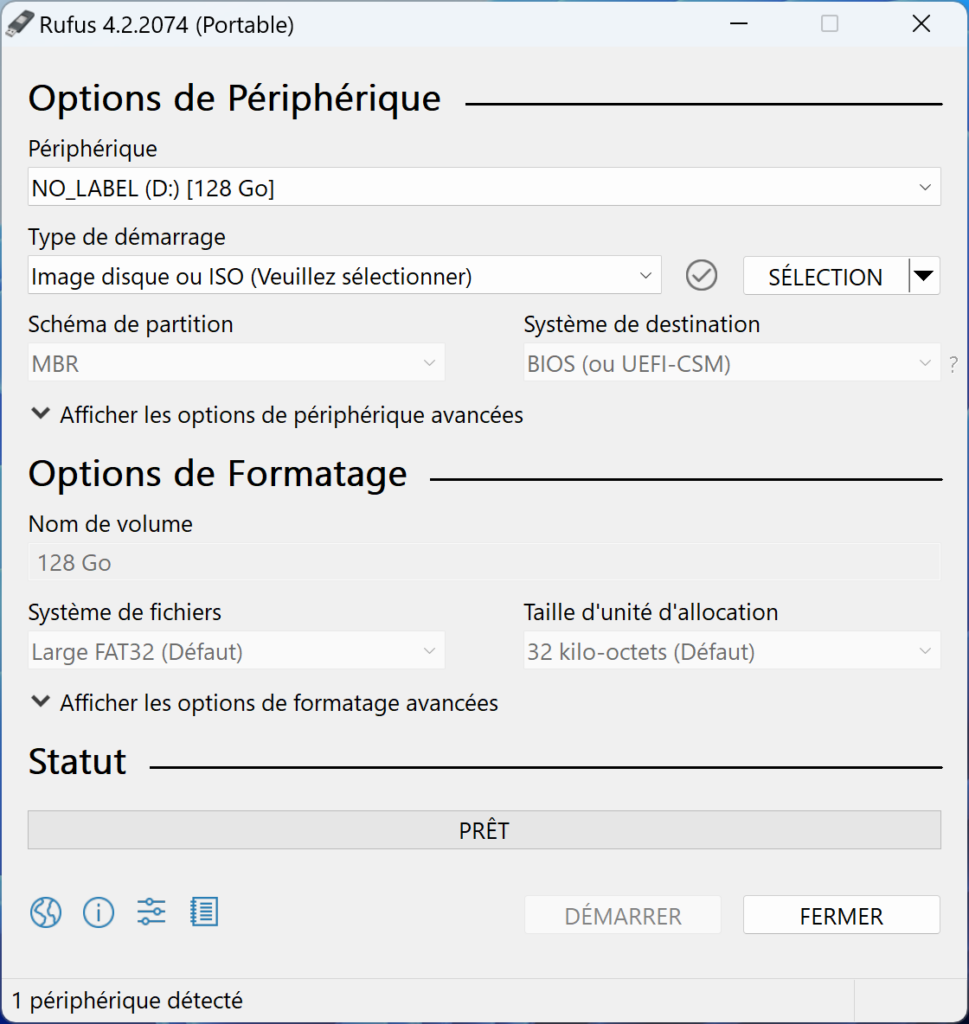Open the Taille d'unité d'allocation dropdown
969x1024 pixels.
pyautogui.click(x=731, y=651)
